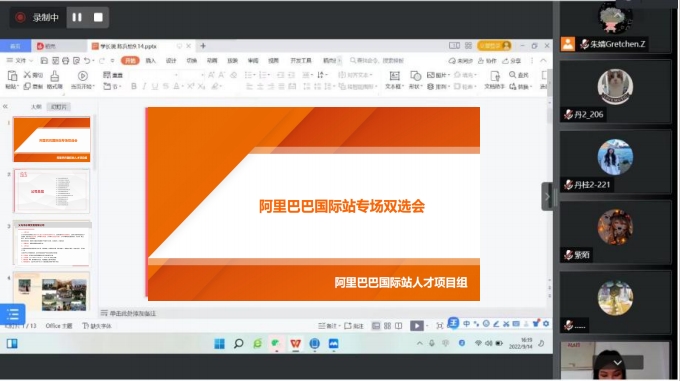Click the Italic formatting icon
Image resolution: width=680 pixels, height=381 pixels.
[144, 86]
